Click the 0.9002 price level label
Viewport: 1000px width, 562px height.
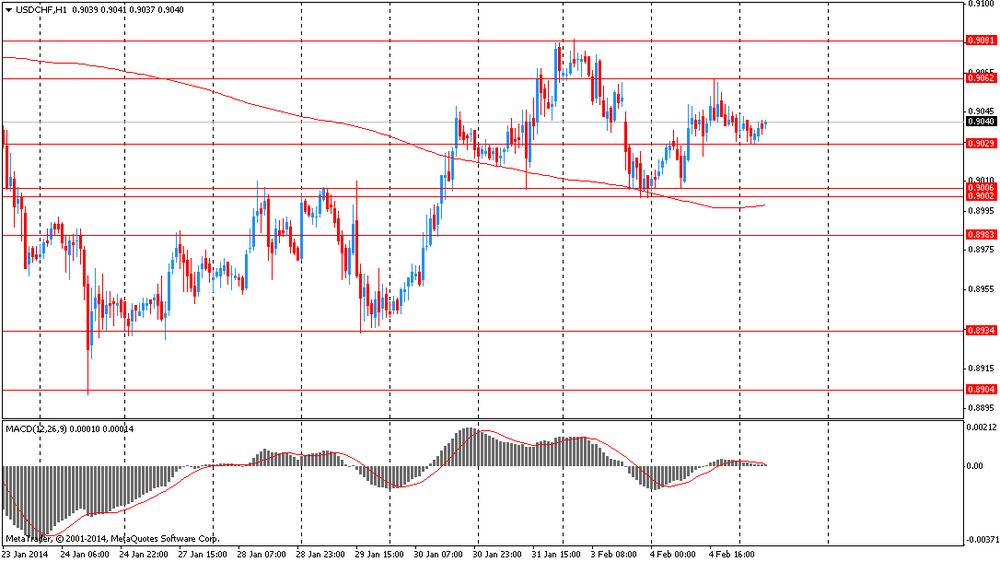tap(980, 197)
